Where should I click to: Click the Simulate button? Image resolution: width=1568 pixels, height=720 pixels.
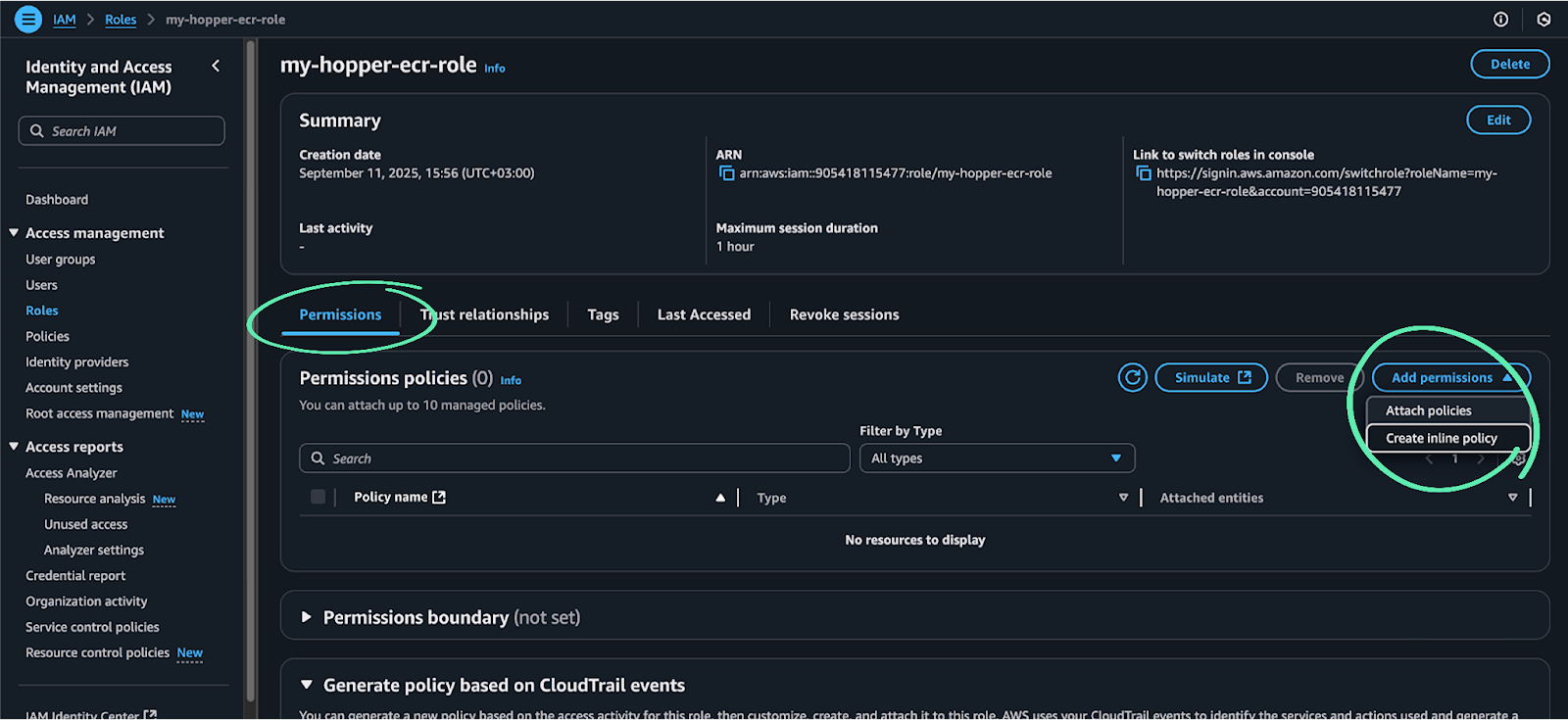pyautogui.click(x=1211, y=377)
